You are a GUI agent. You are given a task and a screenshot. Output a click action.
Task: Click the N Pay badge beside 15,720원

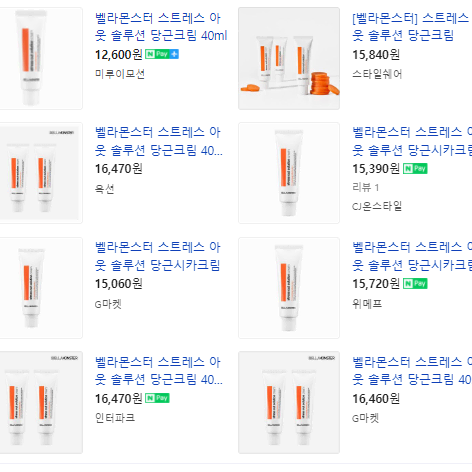point(415,284)
